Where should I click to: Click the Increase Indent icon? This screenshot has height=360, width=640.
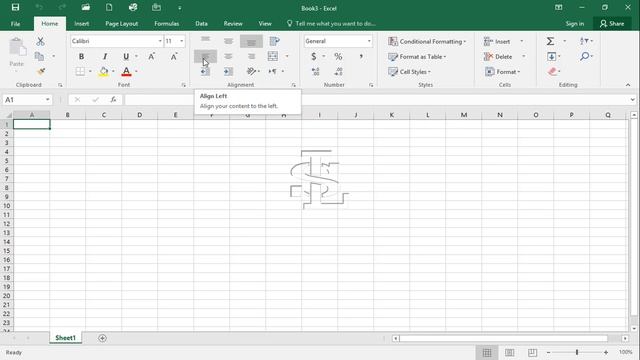pos(228,71)
